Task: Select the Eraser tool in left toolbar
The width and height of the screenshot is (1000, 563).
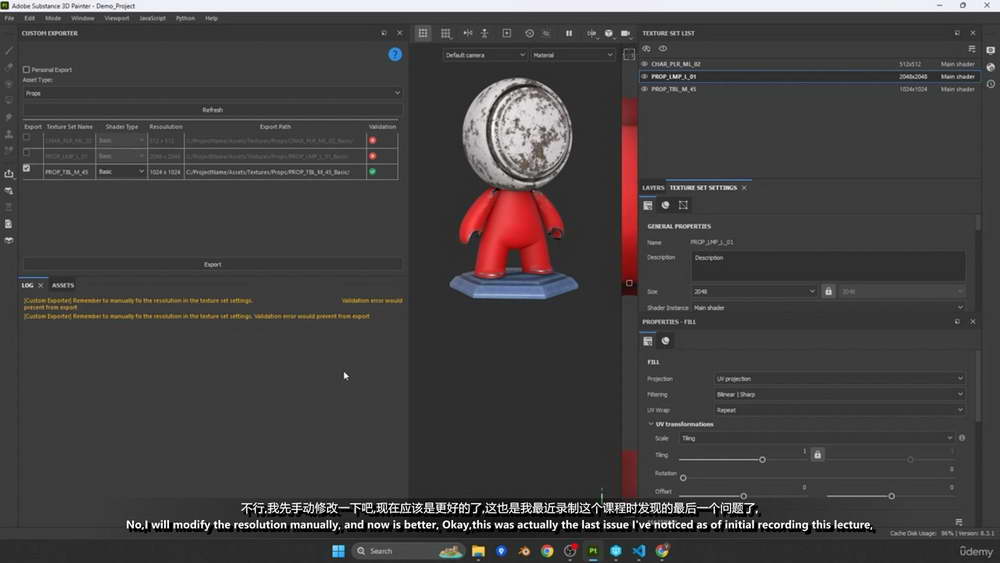Action: pos(9,68)
